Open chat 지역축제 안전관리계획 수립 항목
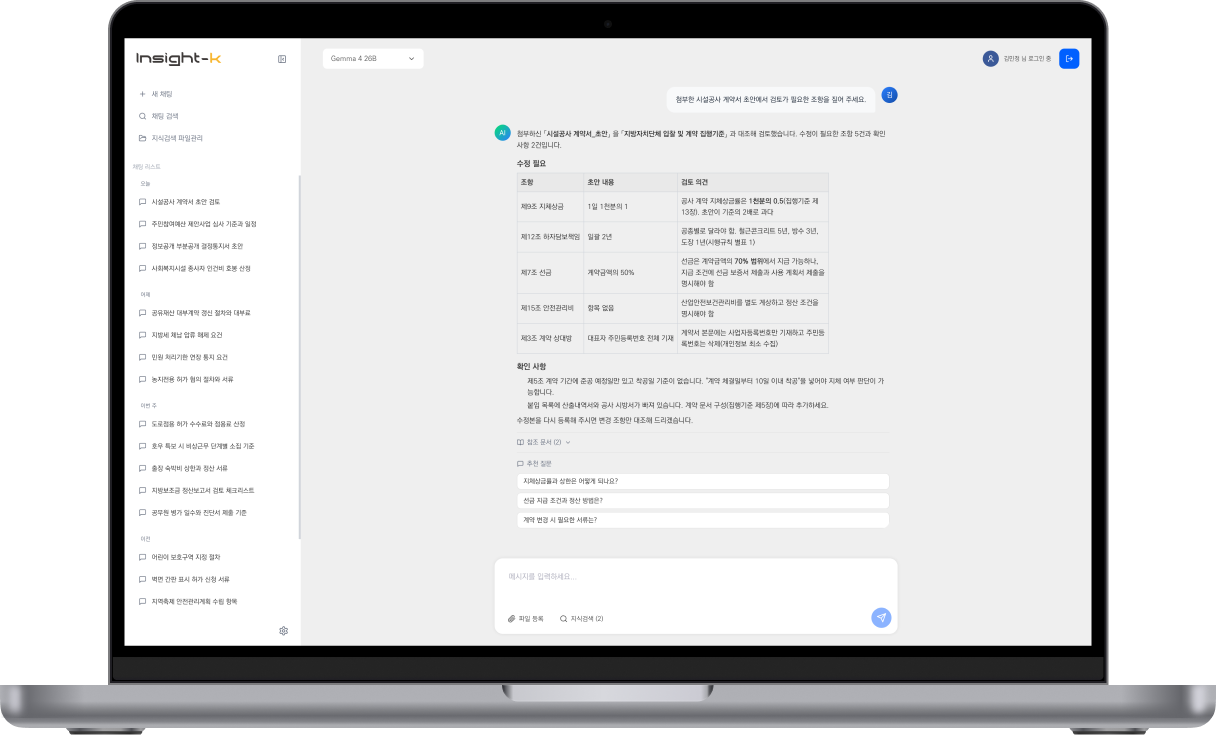The height and width of the screenshot is (735, 1216). pos(194,601)
